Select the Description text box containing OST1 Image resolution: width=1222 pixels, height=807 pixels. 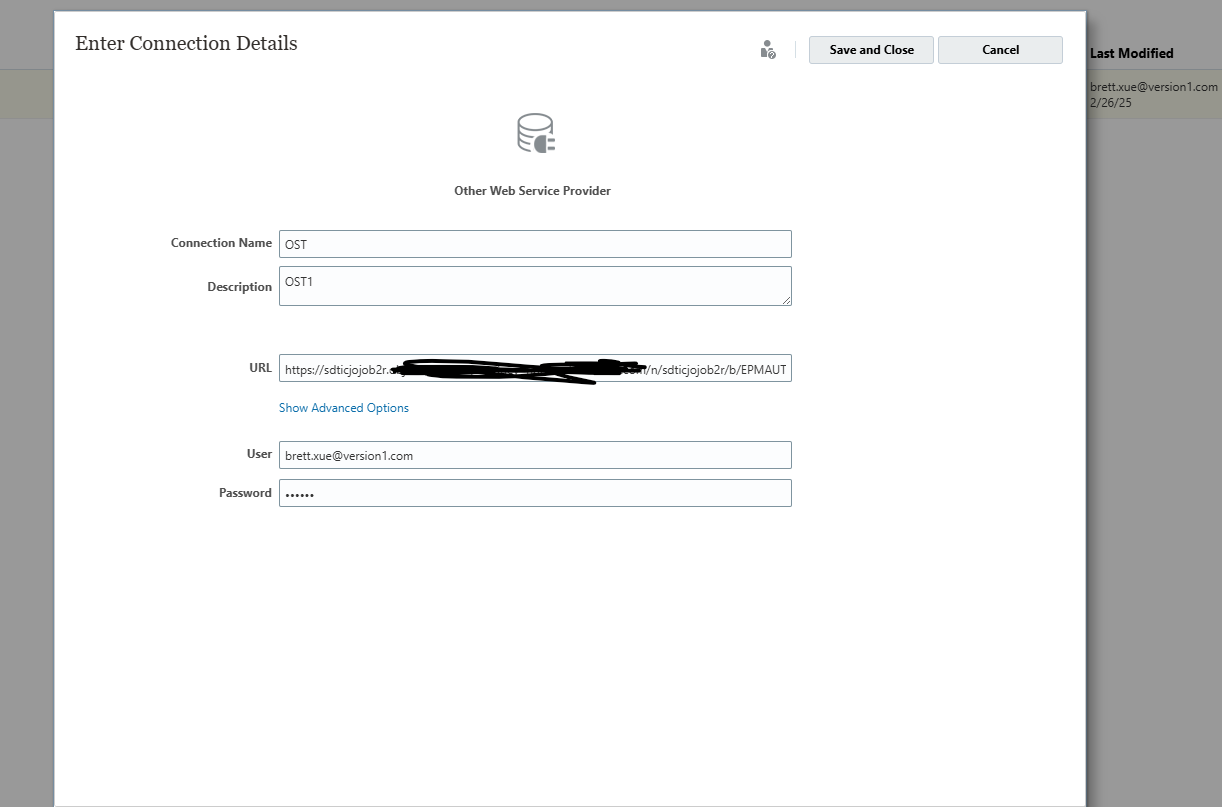[535, 286]
